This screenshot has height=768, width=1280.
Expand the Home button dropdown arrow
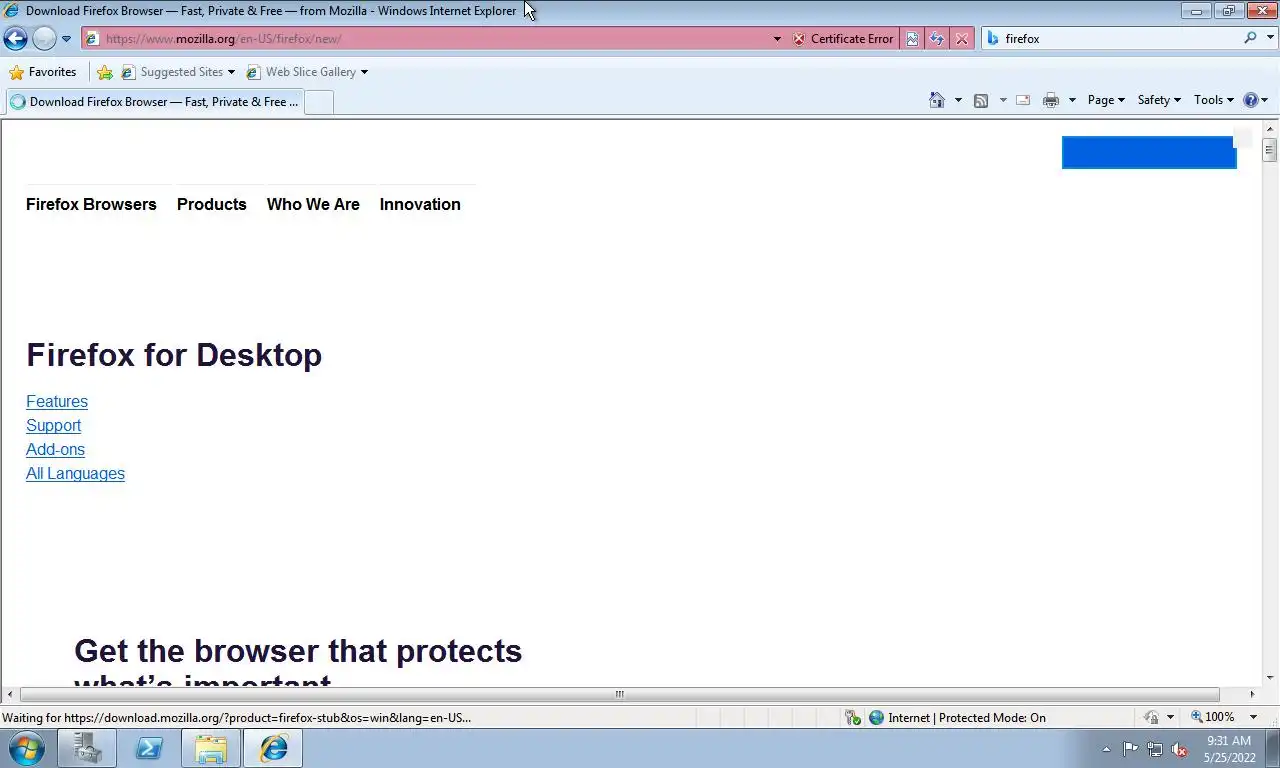(958, 100)
